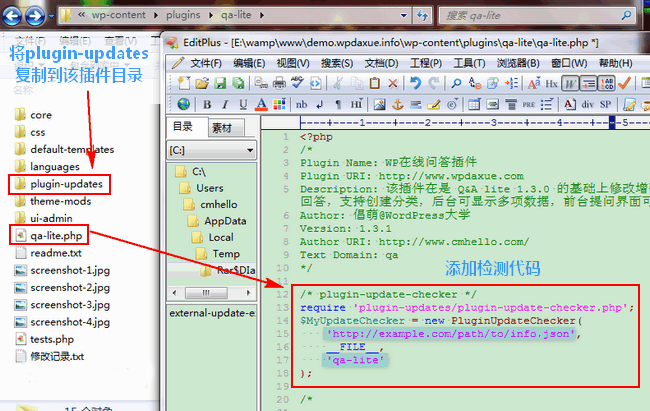Toggle the red checkmark spell-check button
Viewport: 650px width, 411px height.
click(623, 83)
